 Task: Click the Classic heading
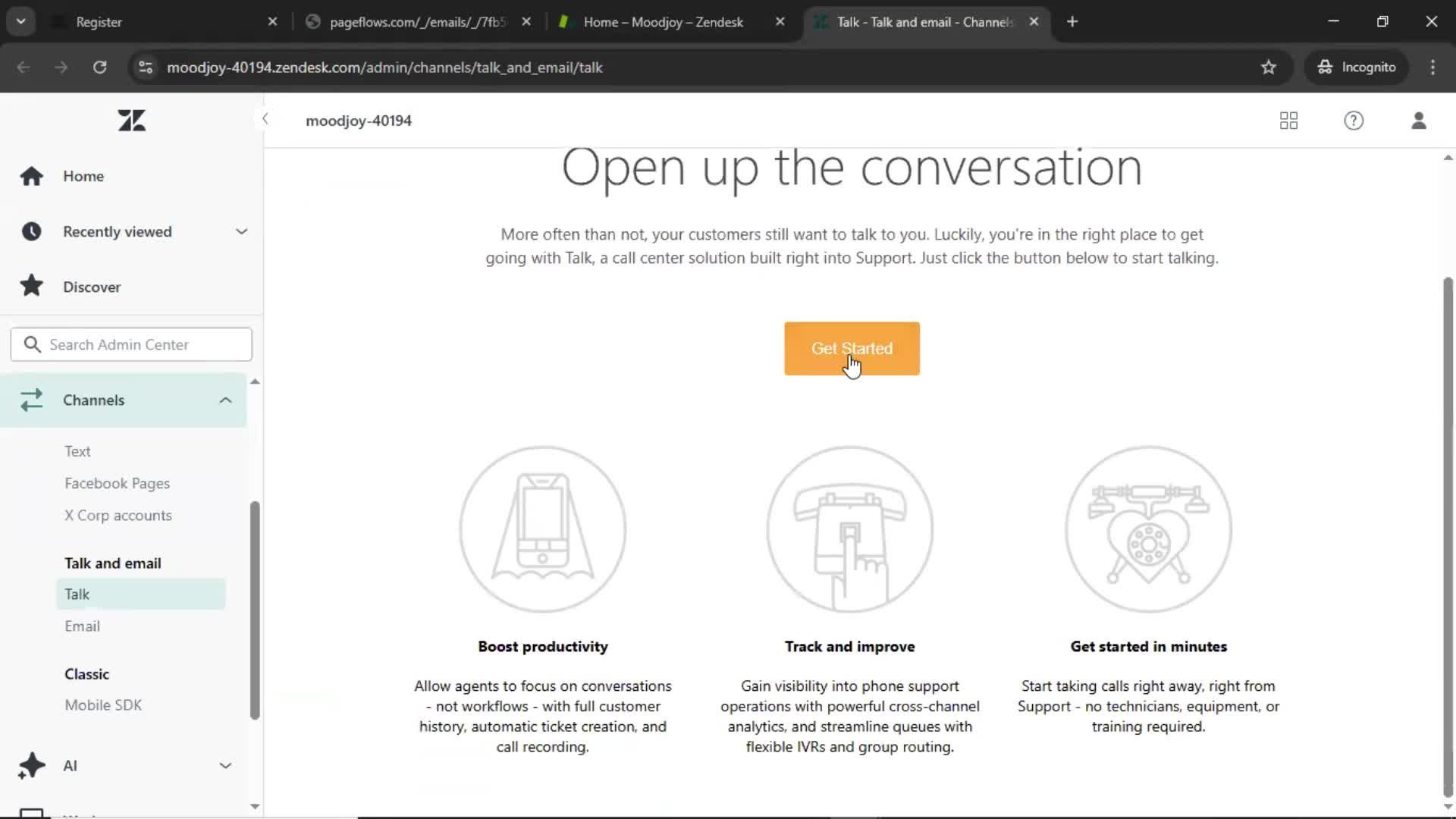tap(86, 674)
